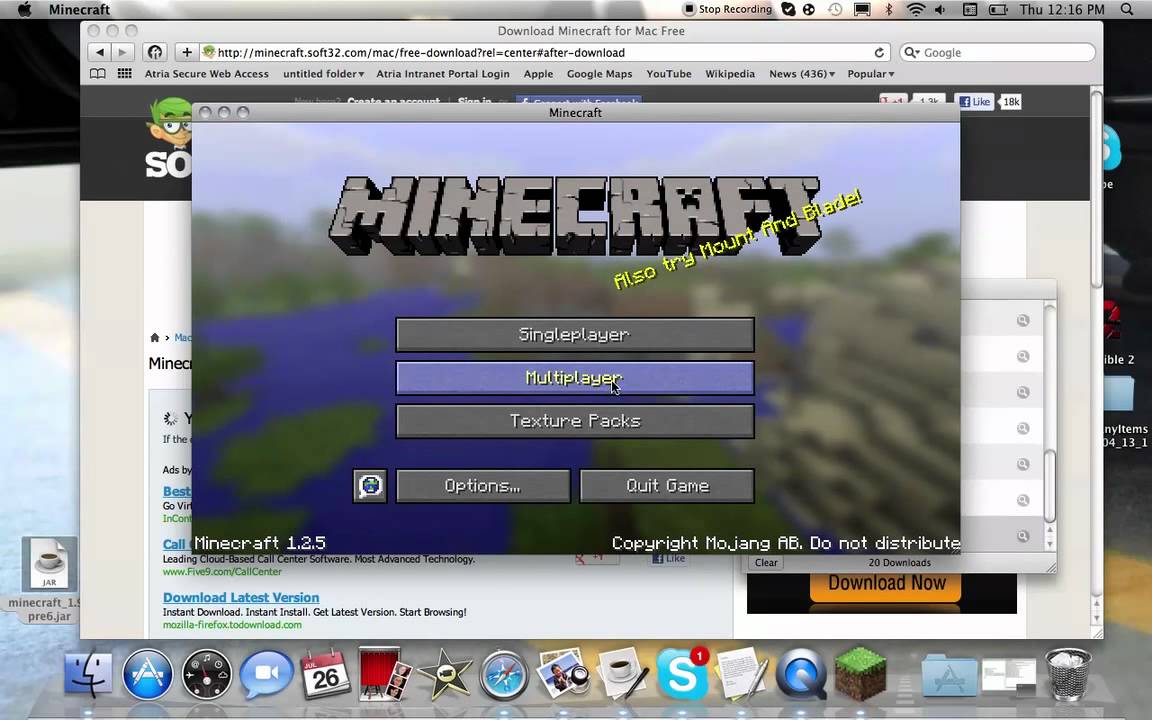
Task: Open iChat from the Dock
Action: pyautogui.click(x=266, y=674)
